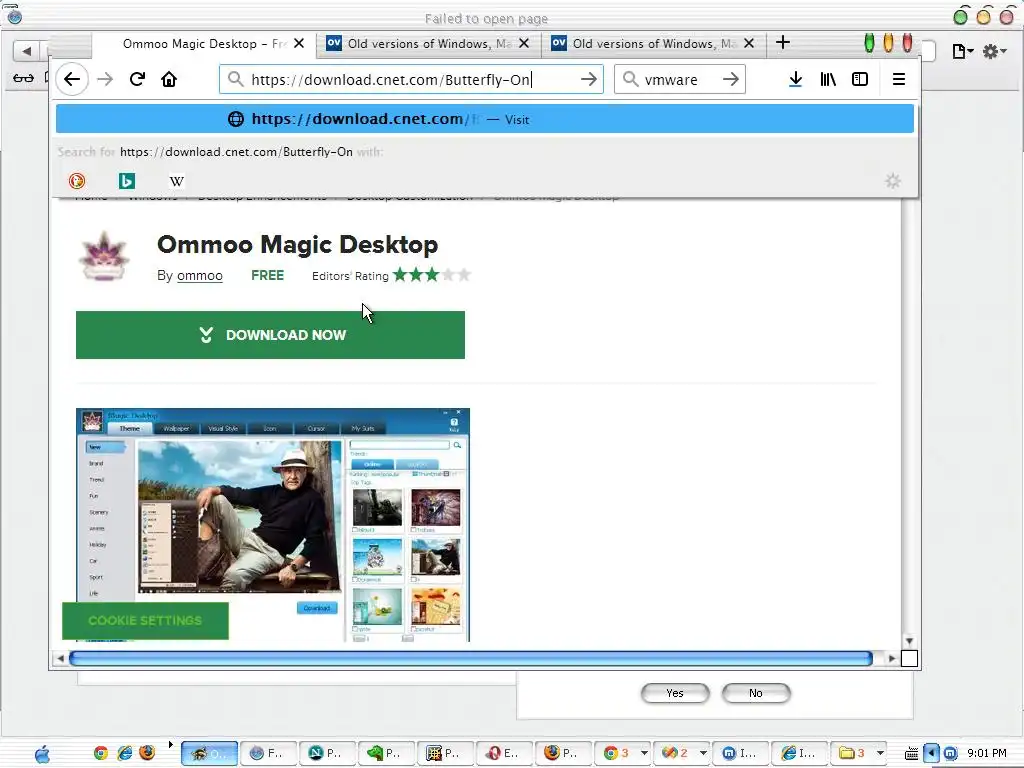Close the second Old versions of Windows tab

524,43
